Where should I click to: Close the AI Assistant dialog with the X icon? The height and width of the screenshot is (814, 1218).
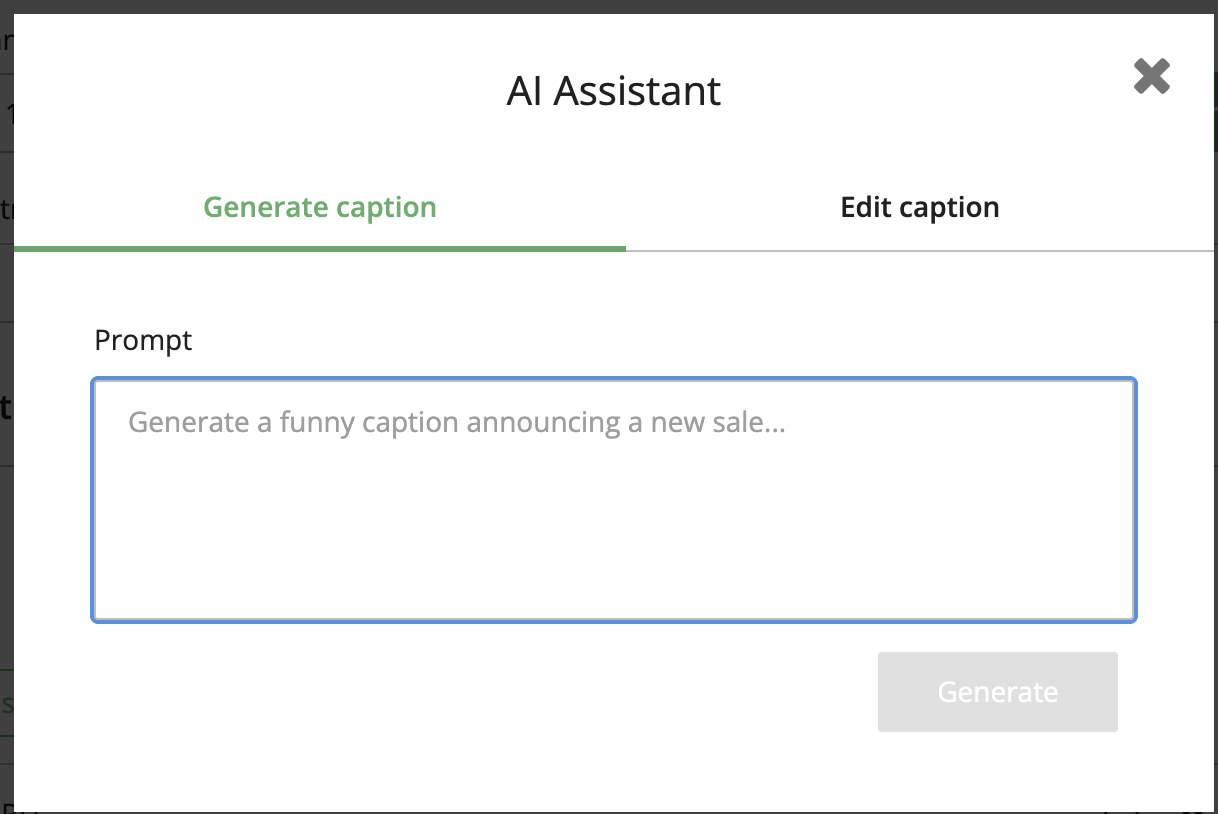(1151, 76)
